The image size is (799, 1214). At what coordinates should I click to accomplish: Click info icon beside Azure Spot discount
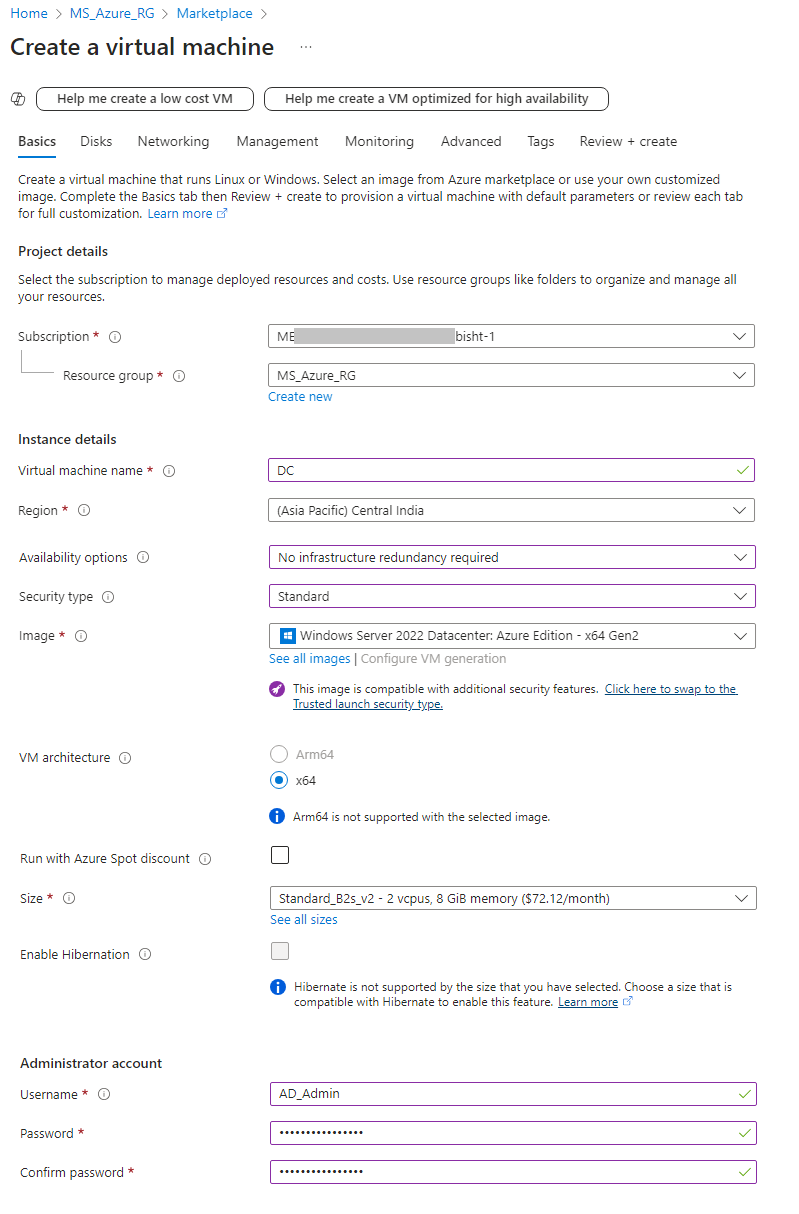[205, 859]
